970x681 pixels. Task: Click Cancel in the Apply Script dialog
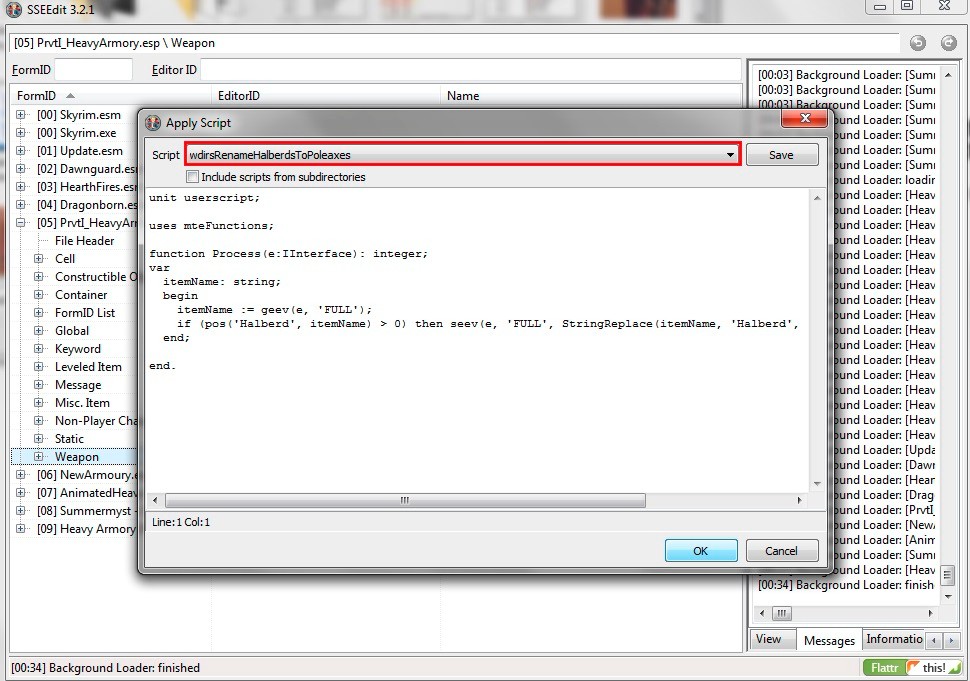tap(781, 551)
